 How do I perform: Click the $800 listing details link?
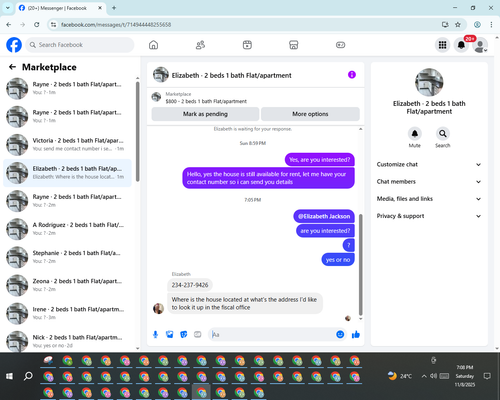(206, 101)
